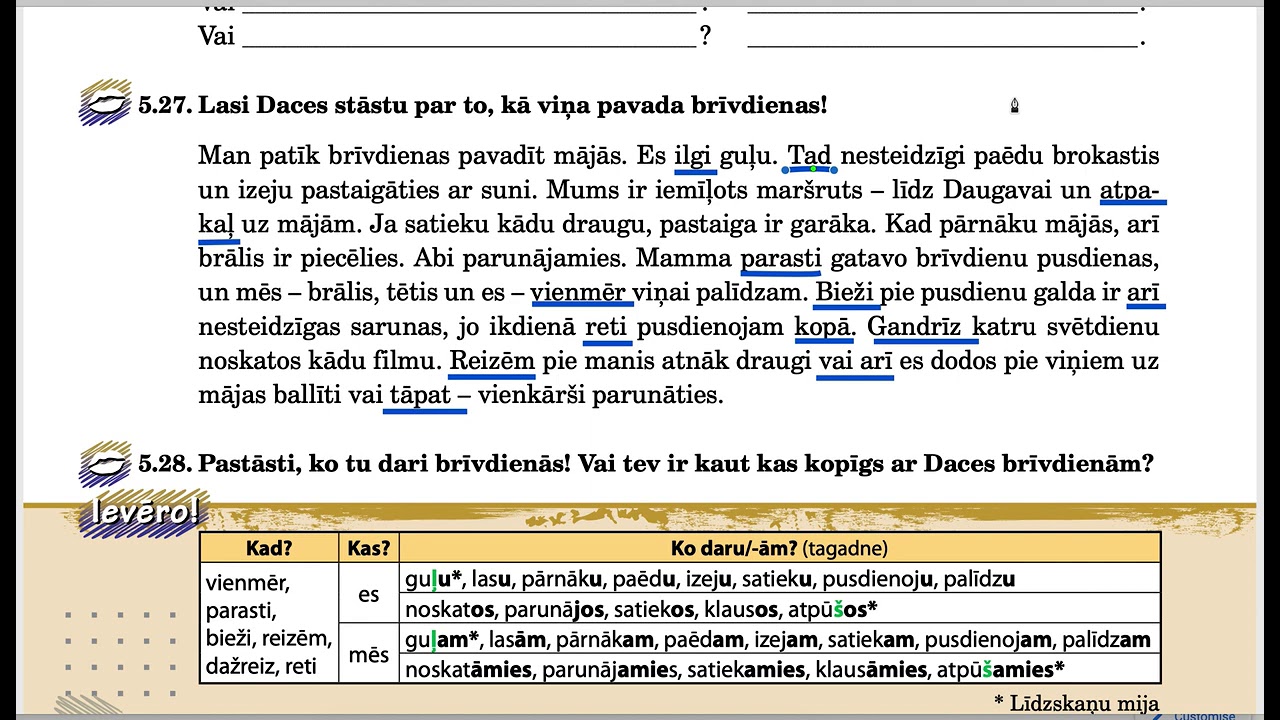The height and width of the screenshot is (720, 1280).
Task: Click the underlined word 'Gandrīz'
Action: pyautogui.click(x=915, y=327)
